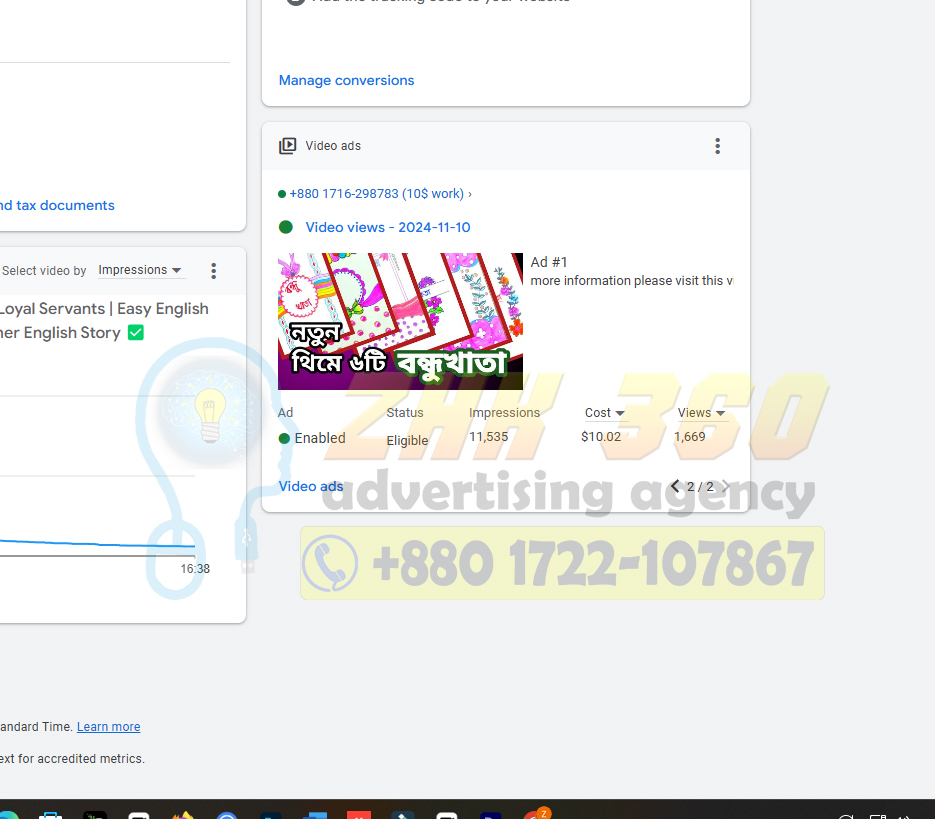This screenshot has width=935, height=819.
Task: Click the Loyal Servants Easy English video title
Action: (x=104, y=321)
